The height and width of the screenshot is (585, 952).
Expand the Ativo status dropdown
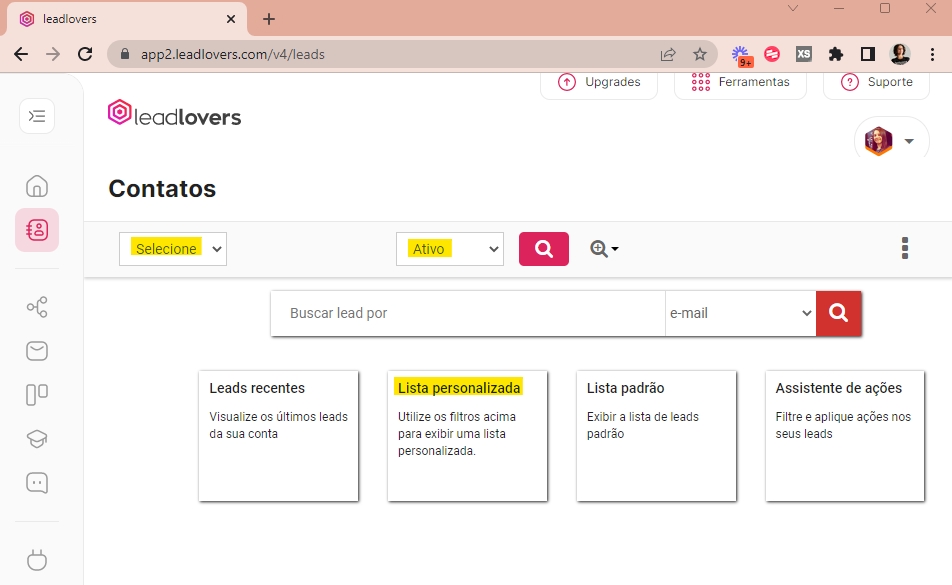[x=449, y=249]
